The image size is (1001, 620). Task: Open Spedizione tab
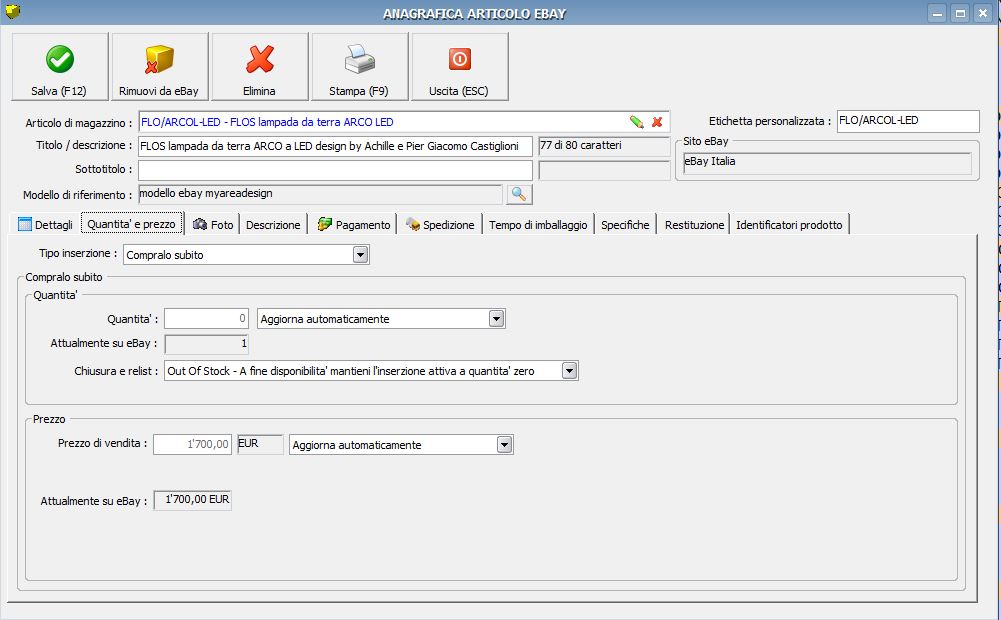click(440, 225)
